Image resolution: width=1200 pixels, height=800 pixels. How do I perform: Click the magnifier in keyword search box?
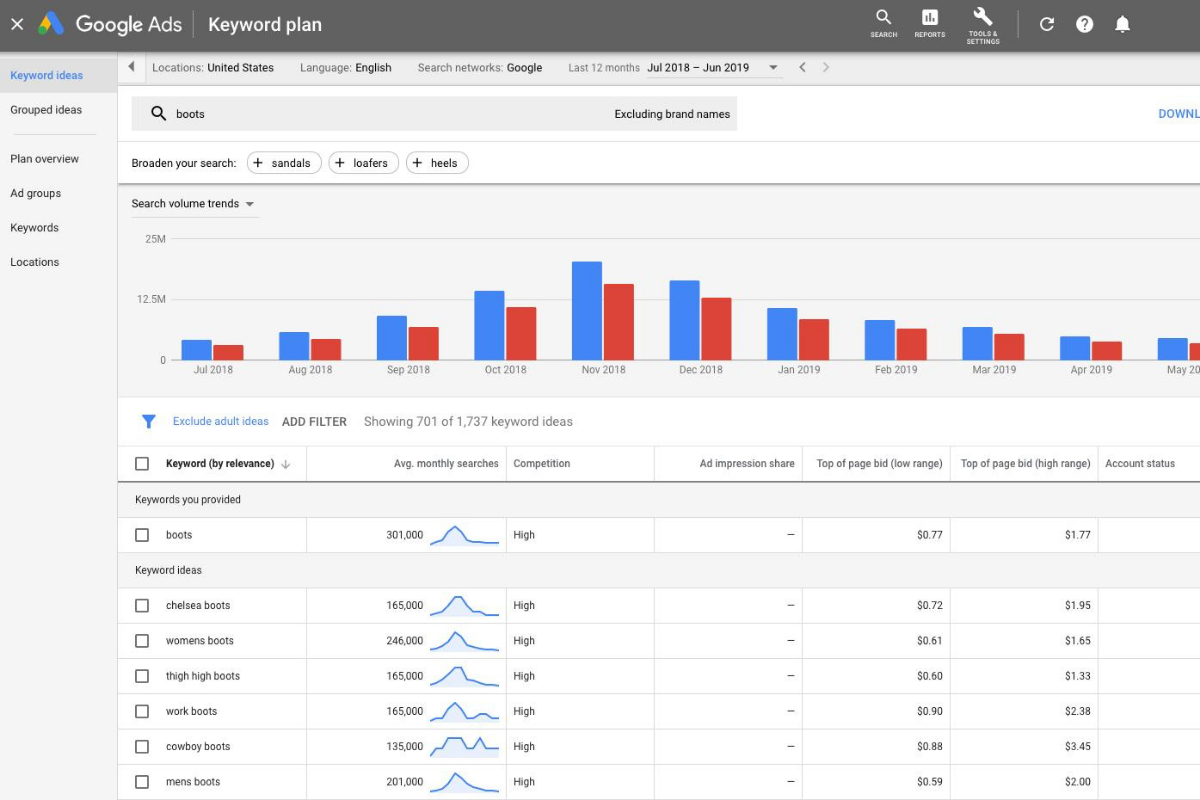(158, 114)
